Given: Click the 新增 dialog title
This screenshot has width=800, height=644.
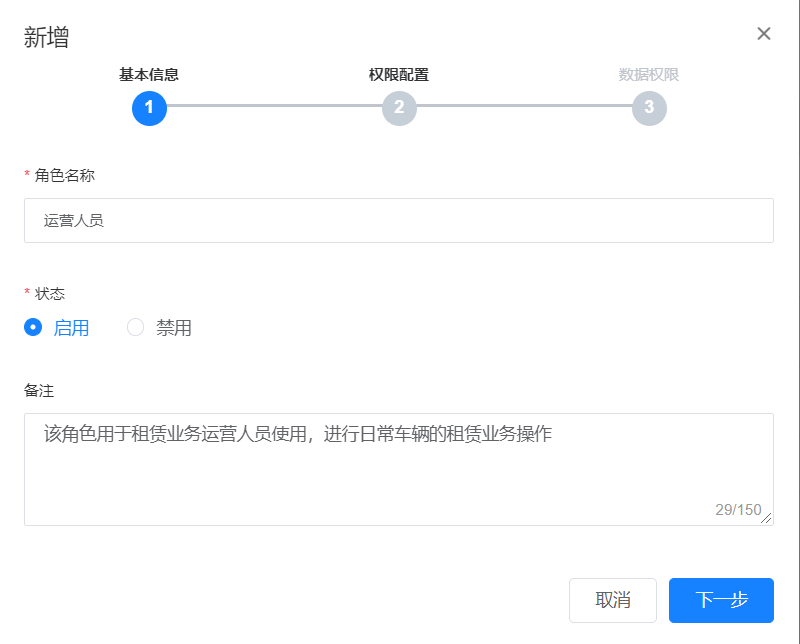Looking at the screenshot, I should pos(47,38).
